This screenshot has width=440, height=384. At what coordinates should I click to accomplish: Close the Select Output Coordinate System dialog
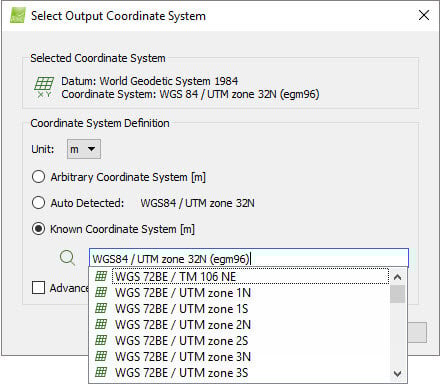[424, 15]
